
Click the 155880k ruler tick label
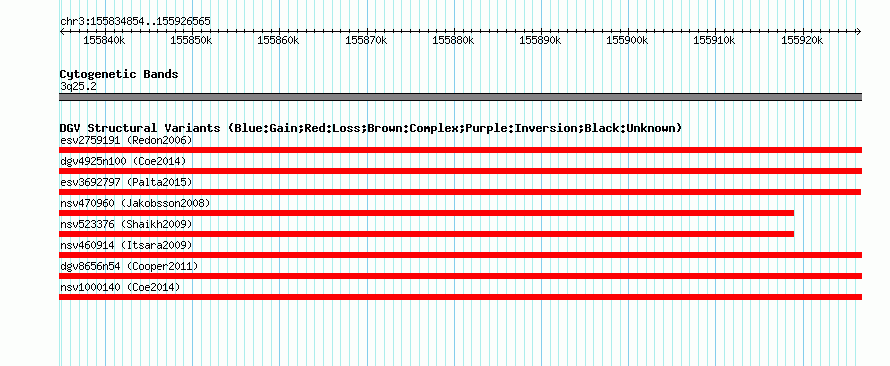[454, 41]
